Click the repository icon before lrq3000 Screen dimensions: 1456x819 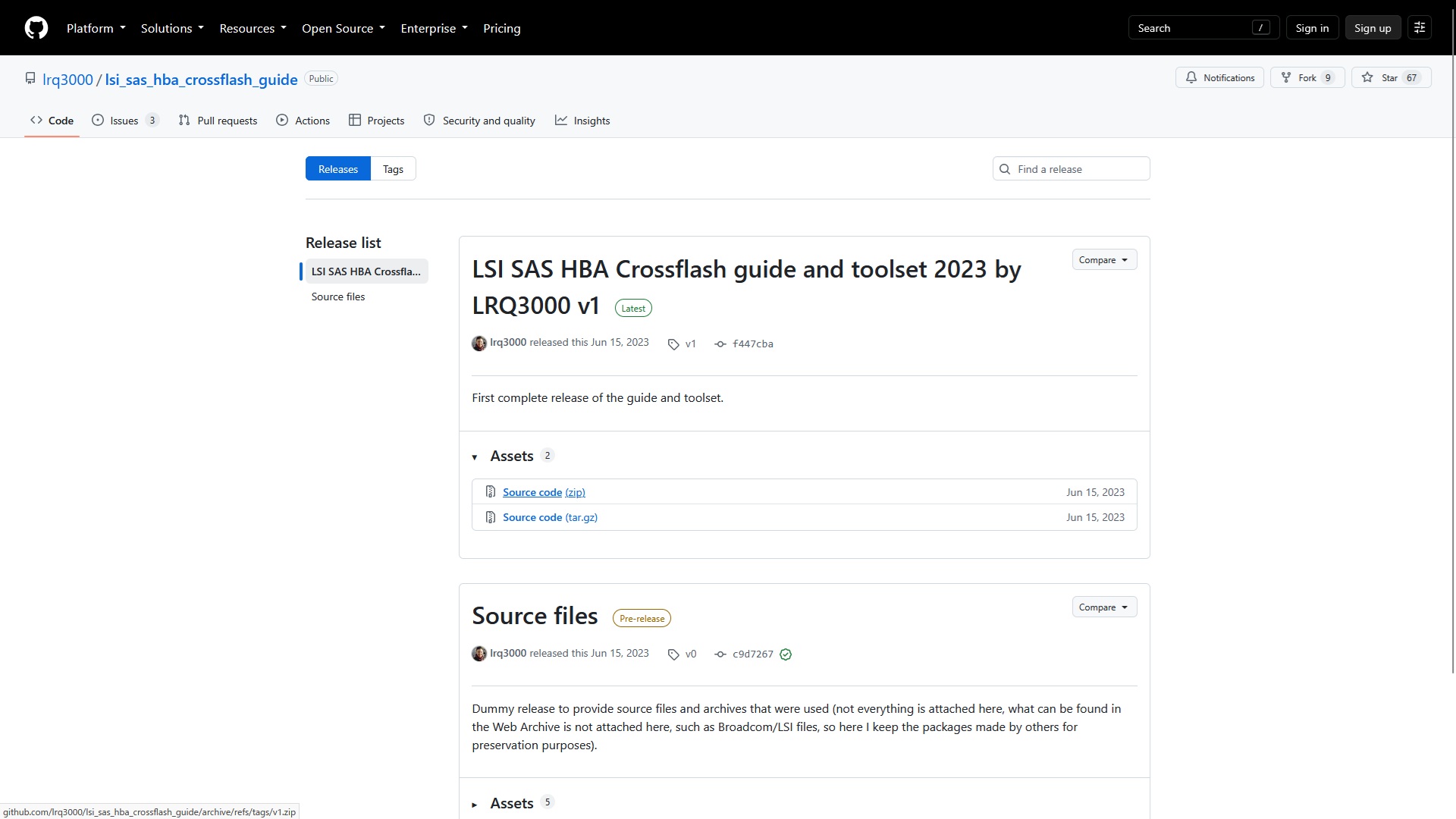coord(30,78)
